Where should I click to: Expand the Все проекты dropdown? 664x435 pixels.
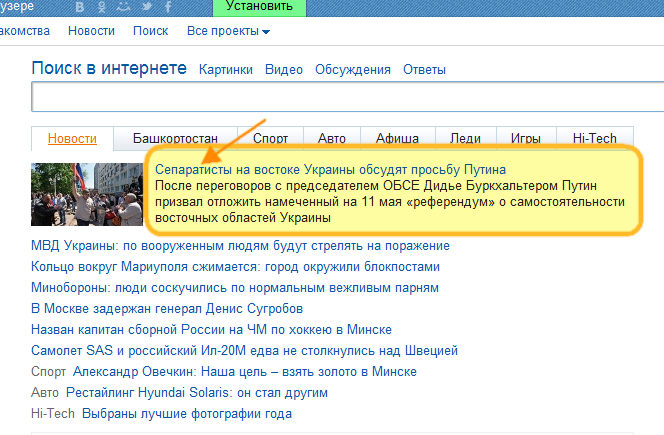tap(228, 31)
